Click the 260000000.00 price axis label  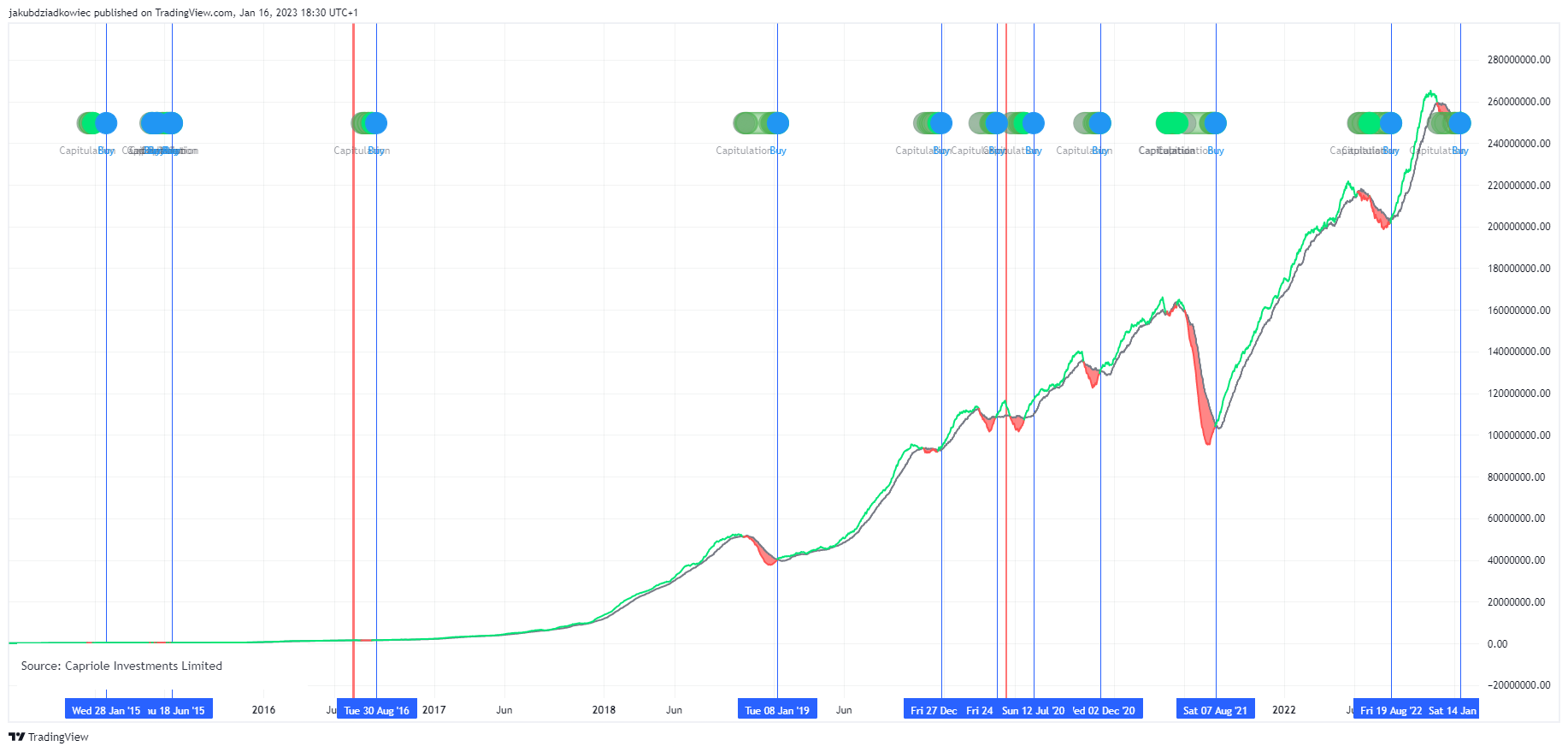[x=1518, y=102]
